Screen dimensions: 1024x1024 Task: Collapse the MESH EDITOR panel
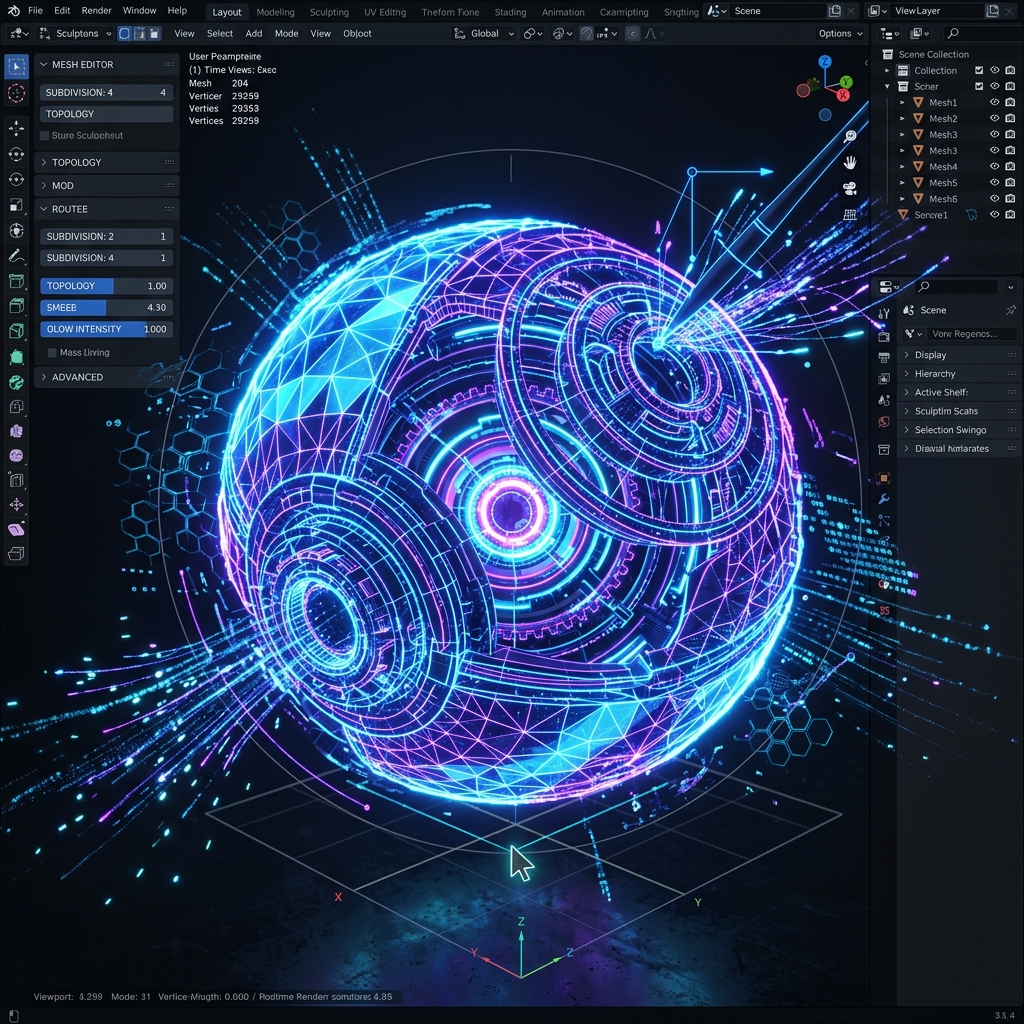pyautogui.click(x=106, y=65)
